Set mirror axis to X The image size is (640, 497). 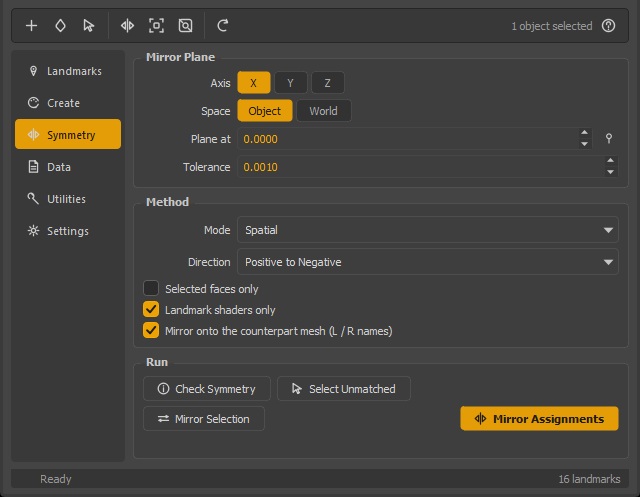[x=253, y=83]
